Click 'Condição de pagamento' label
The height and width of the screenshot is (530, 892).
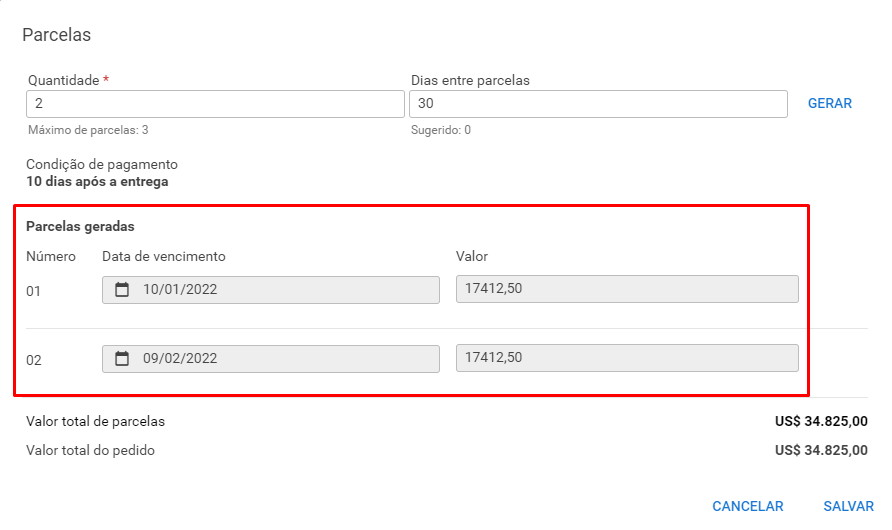pyautogui.click(x=102, y=164)
